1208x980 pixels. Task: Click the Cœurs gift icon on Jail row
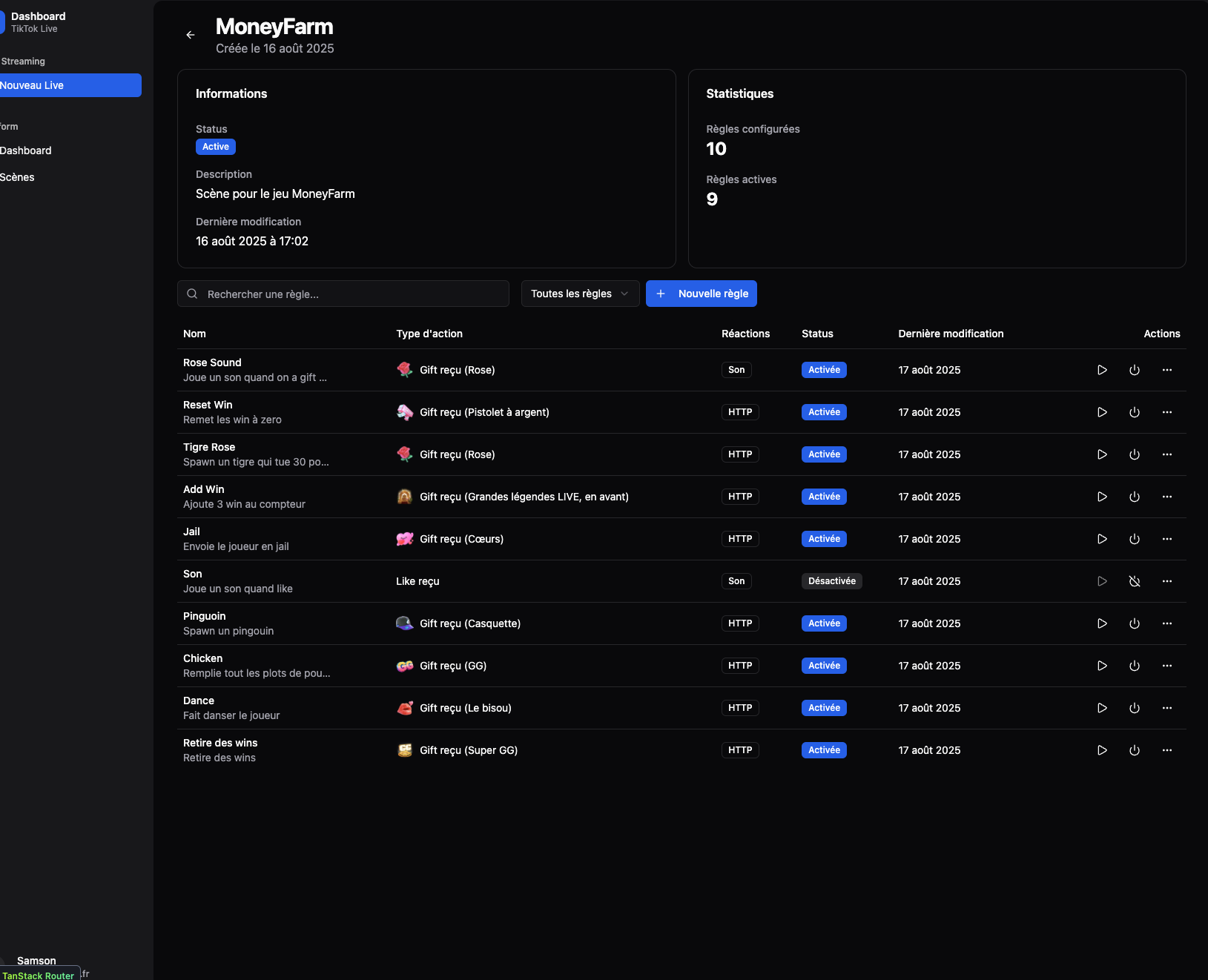405,539
